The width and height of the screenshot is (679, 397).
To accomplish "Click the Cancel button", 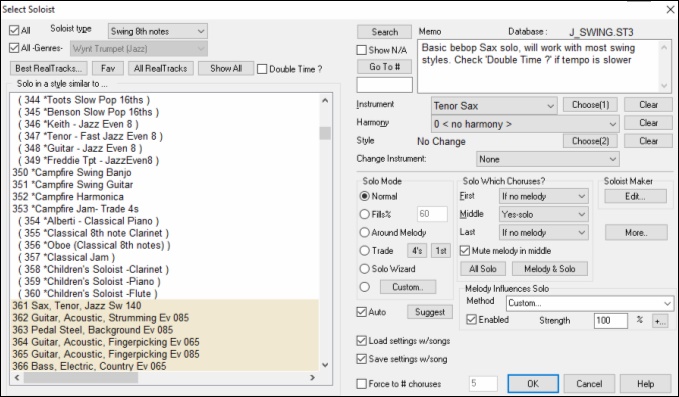I will [x=589, y=384].
